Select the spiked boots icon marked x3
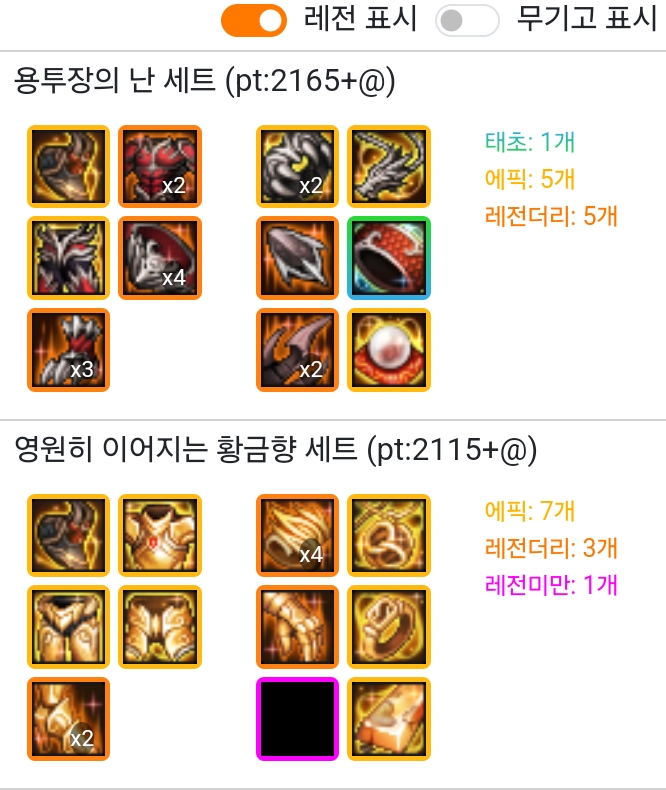This screenshot has height=790, width=666. click(x=69, y=350)
